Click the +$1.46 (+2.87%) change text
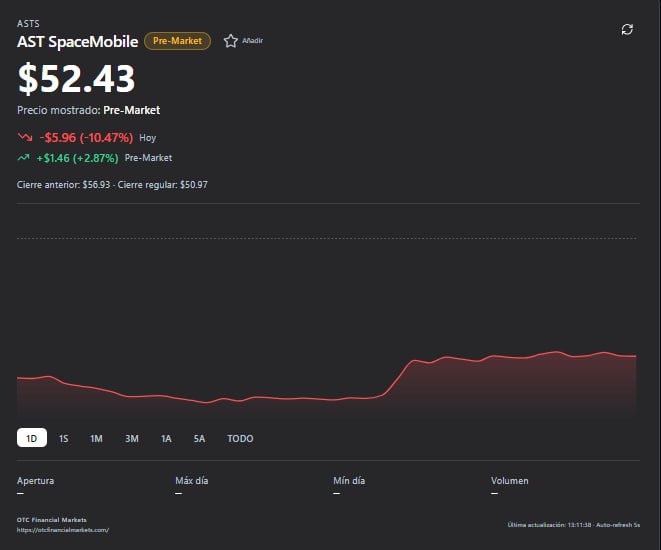The image size is (661, 550). coord(78,158)
